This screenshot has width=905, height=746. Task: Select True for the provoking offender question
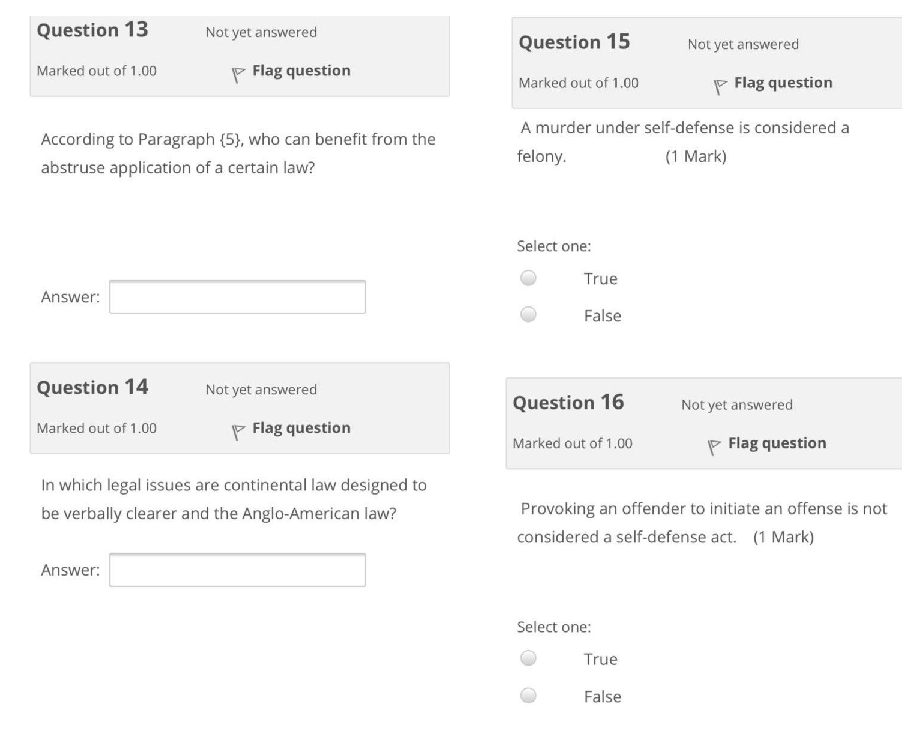pyautogui.click(x=526, y=659)
